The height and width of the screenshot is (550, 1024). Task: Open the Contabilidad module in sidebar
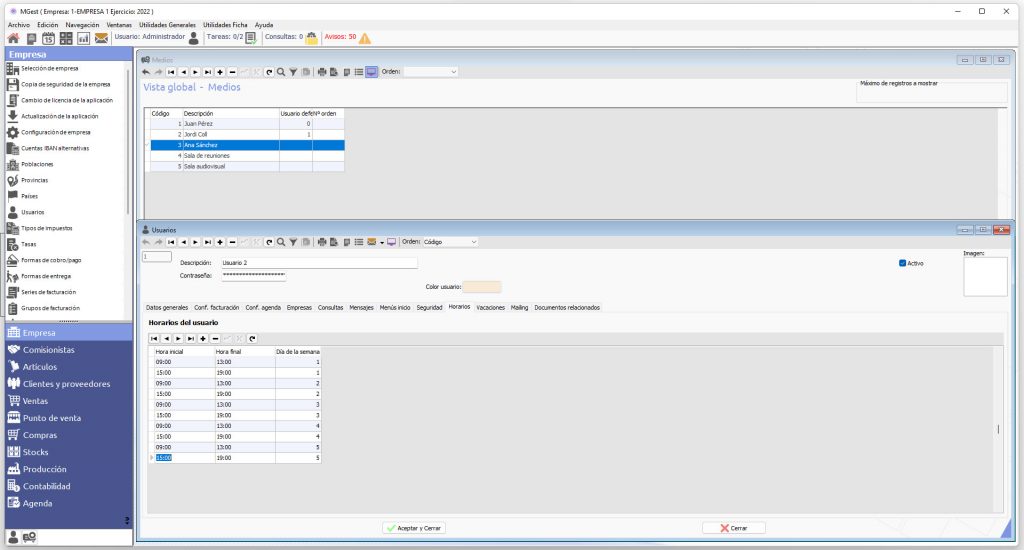(x=68, y=487)
